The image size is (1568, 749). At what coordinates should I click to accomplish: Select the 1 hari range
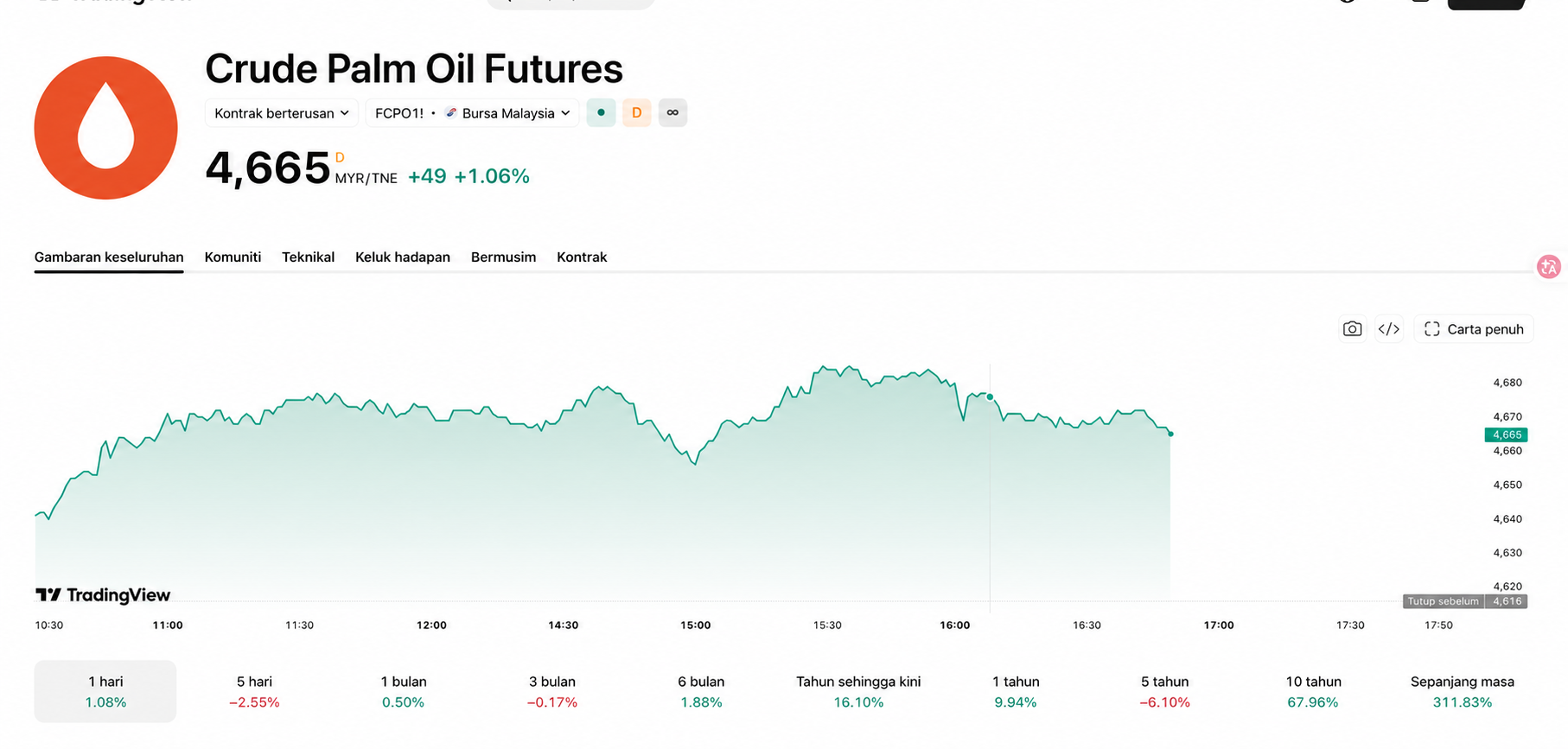(x=105, y=692)
